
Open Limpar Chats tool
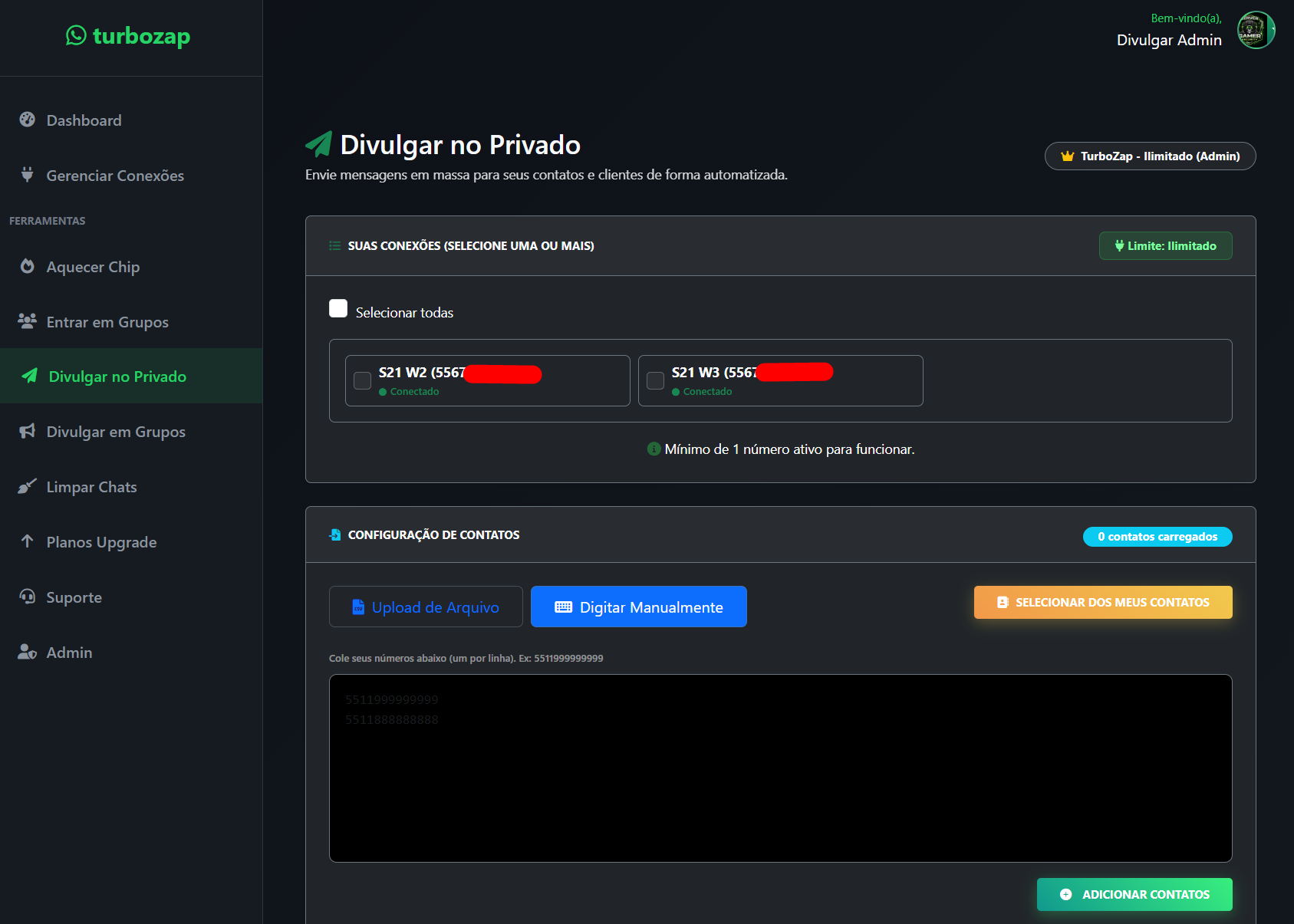(x=131, y=487)
